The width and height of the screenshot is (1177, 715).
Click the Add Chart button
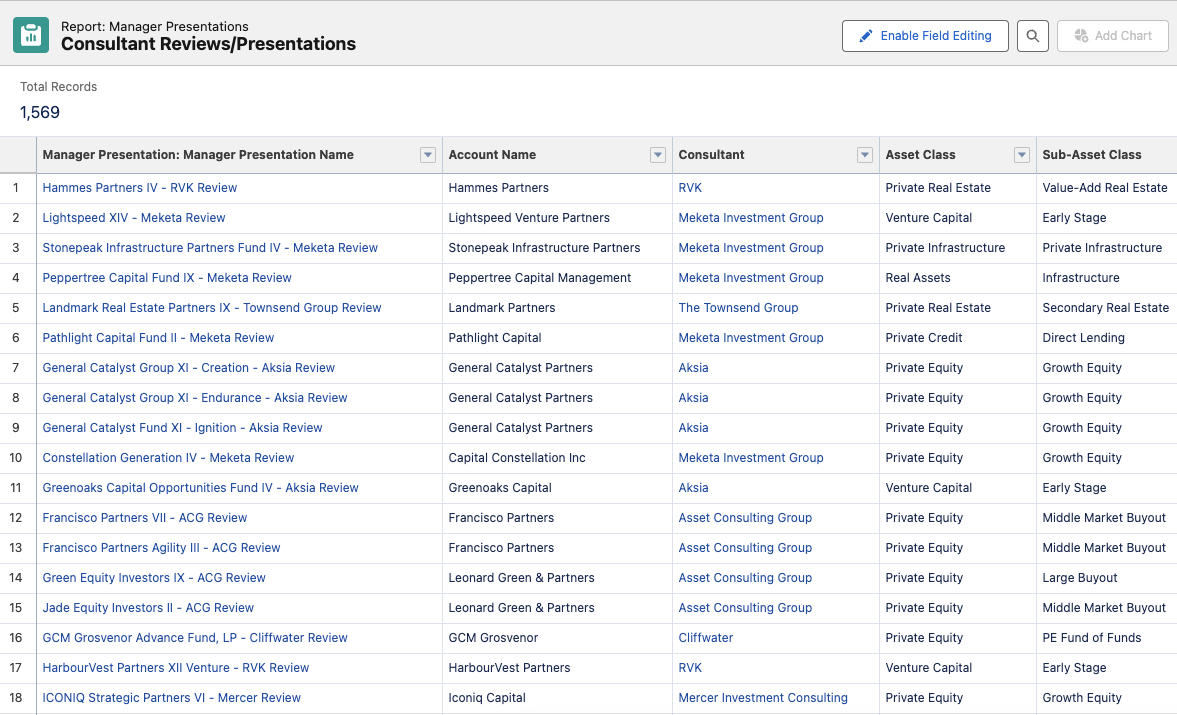(x=1112, y=35)
